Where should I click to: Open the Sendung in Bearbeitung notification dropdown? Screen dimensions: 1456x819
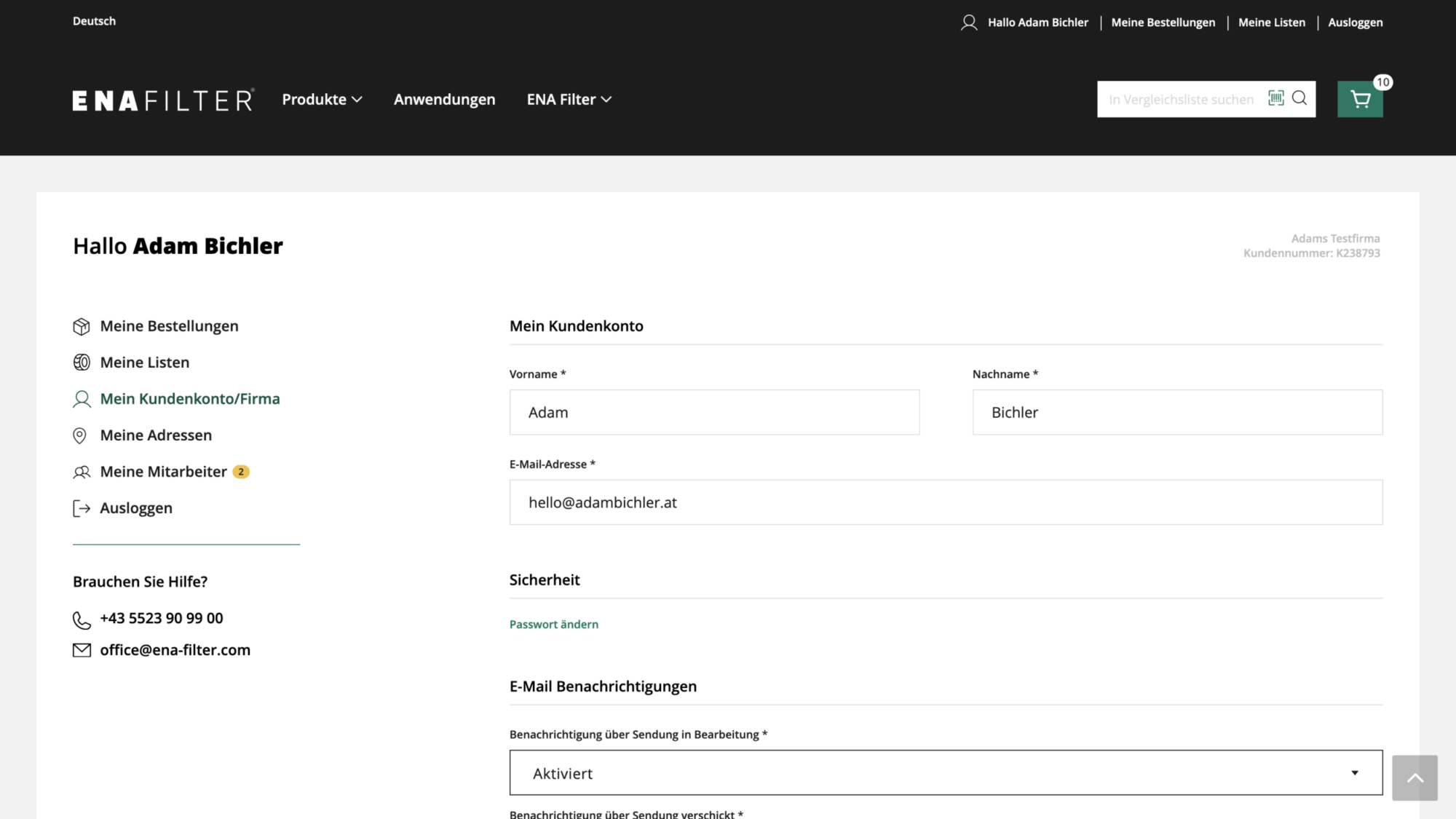click(x=945, y=772)
